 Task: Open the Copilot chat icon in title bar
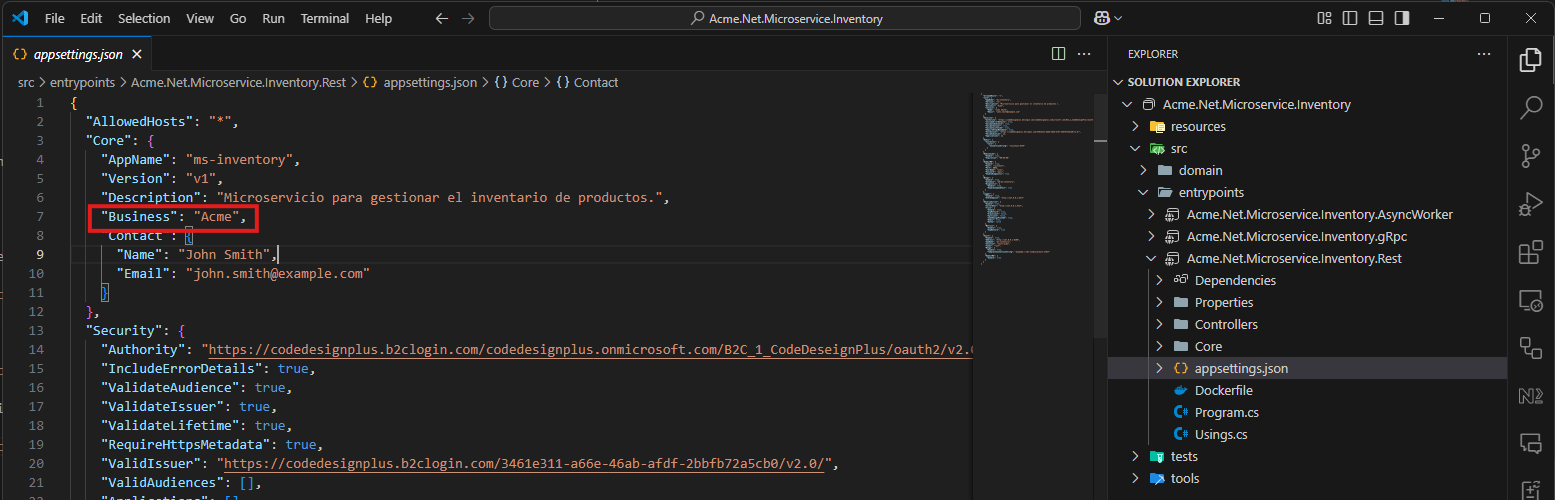pyautogui.click(x=1101, y=18)
